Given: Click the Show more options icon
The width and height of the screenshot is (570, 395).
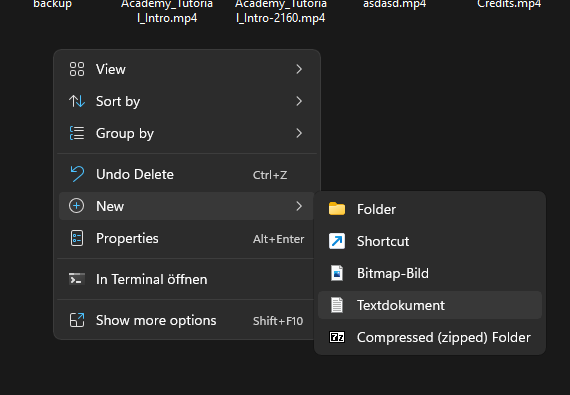Looking at the screenshot, I should click(x=77, y=320).
